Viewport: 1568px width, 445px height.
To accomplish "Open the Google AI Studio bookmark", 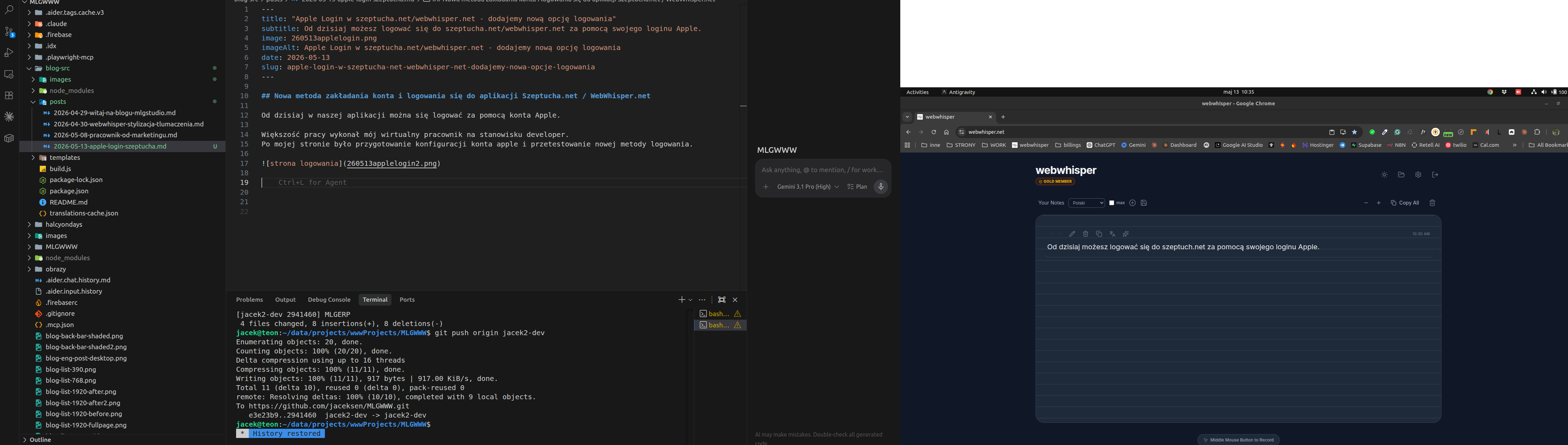I will pyautogui.click(x=1239, y=146).
